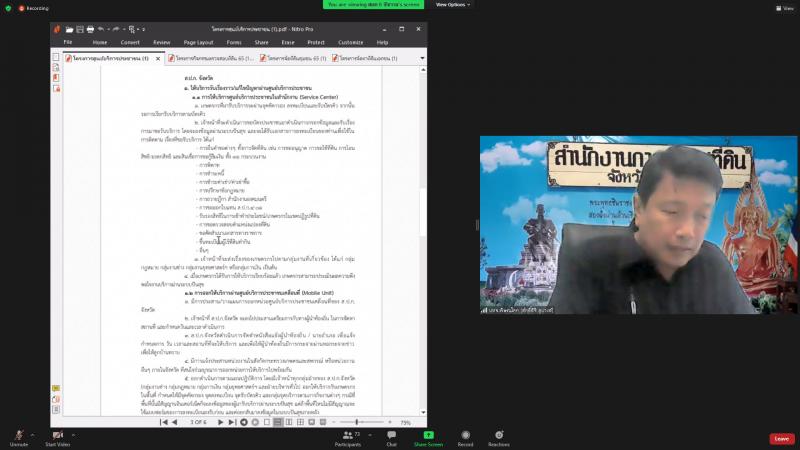Open the Share ribbon tab
This screenshot has width=800, height=450.
click(x=261, y=42)
